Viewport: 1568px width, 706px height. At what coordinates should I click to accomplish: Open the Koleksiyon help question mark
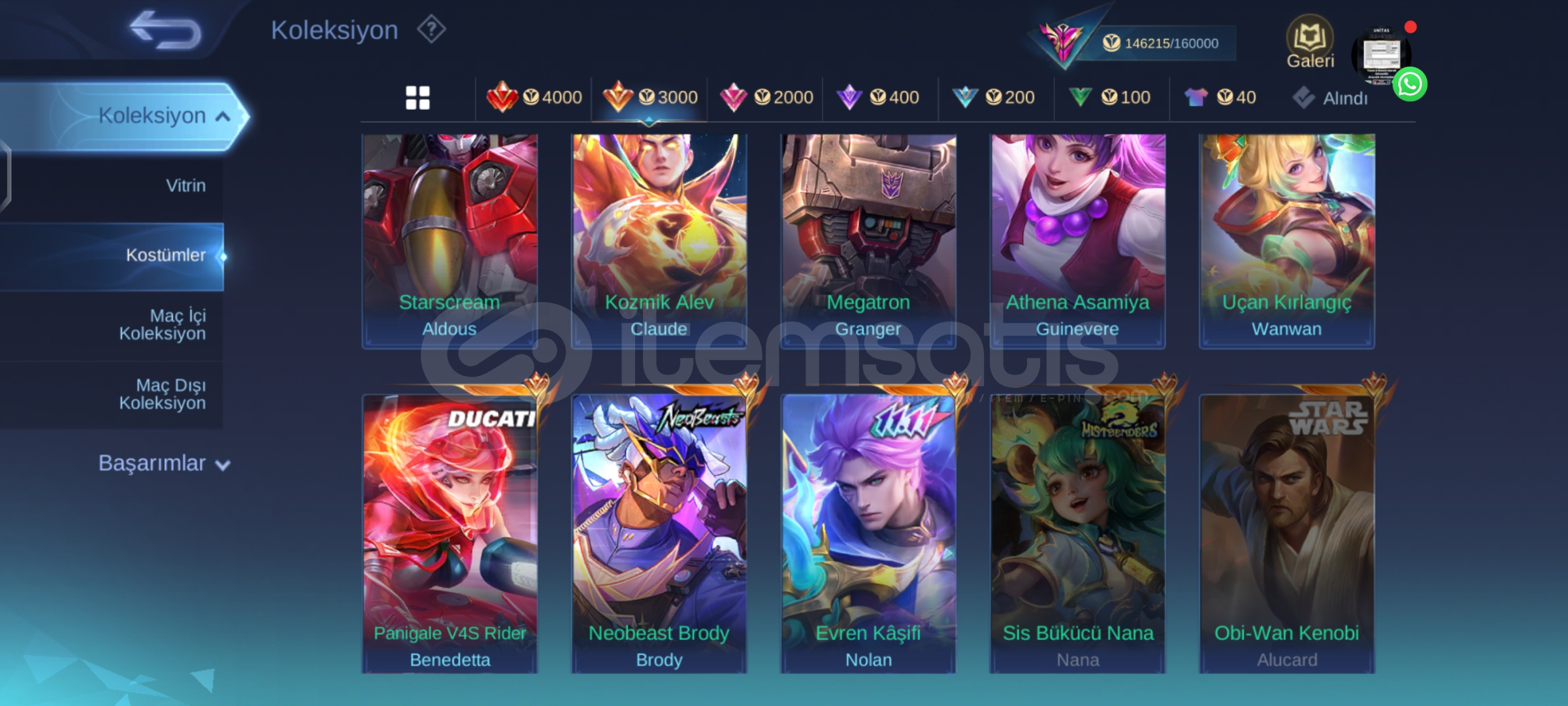pyautogui.click(x=431, y=29)
